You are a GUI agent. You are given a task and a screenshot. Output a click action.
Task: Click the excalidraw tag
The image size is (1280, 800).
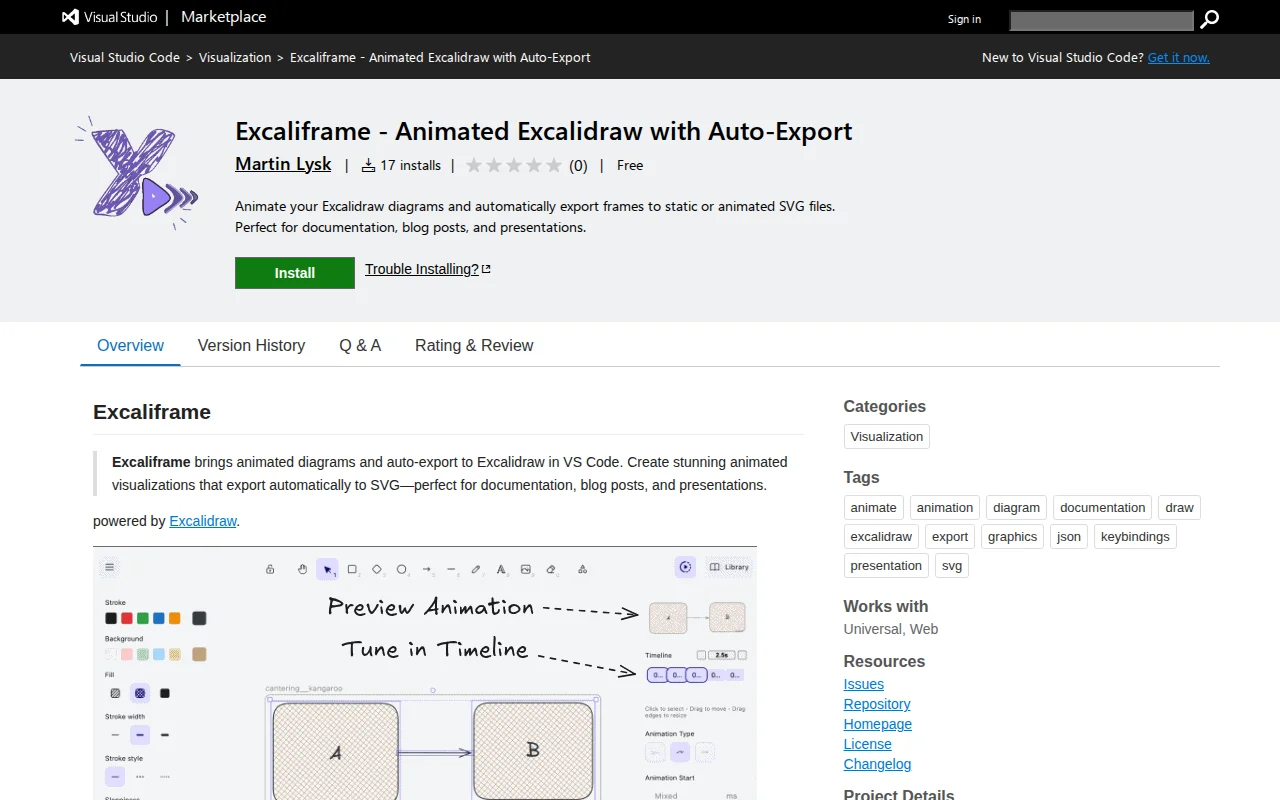[x=881, y=536]
